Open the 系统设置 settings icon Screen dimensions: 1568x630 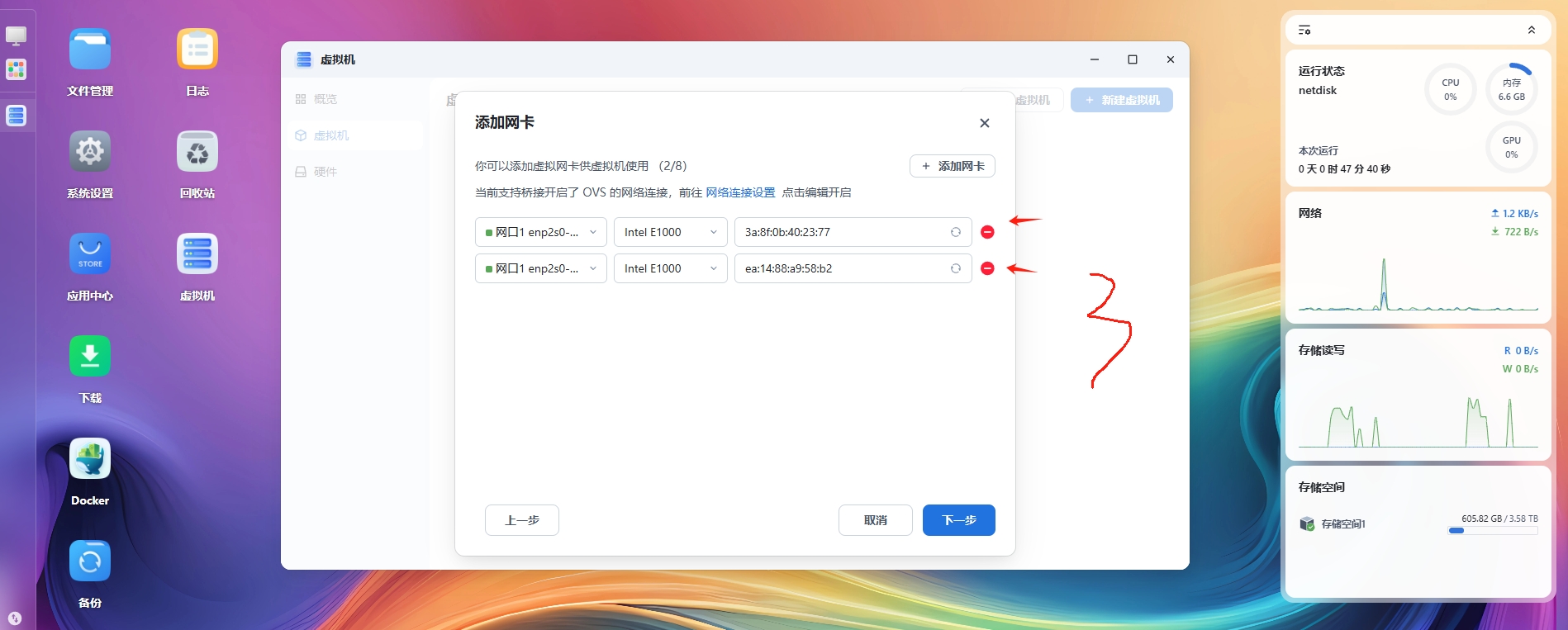pyautogui.click(x=90, y=153)
